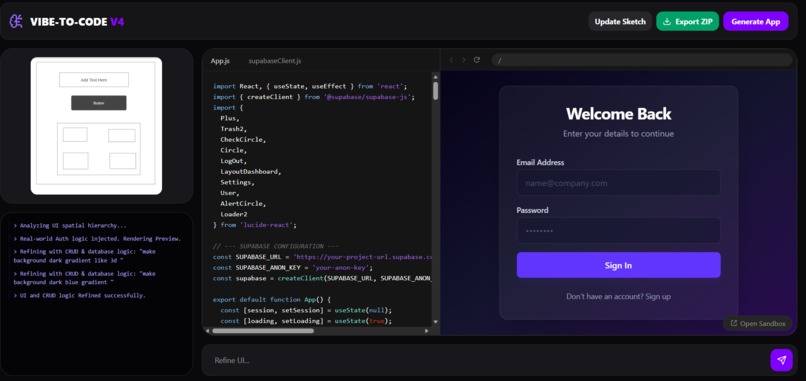This screenshot has height=381, width=806.
Task: Click the 'Email Address' label
Action: (x=540, y=162)
